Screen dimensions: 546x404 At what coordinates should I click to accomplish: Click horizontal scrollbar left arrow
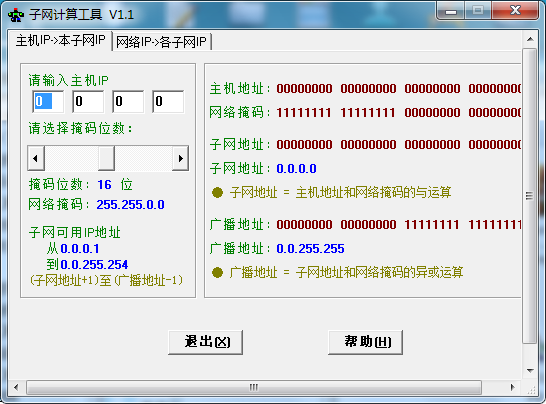(x=16, y=387)
